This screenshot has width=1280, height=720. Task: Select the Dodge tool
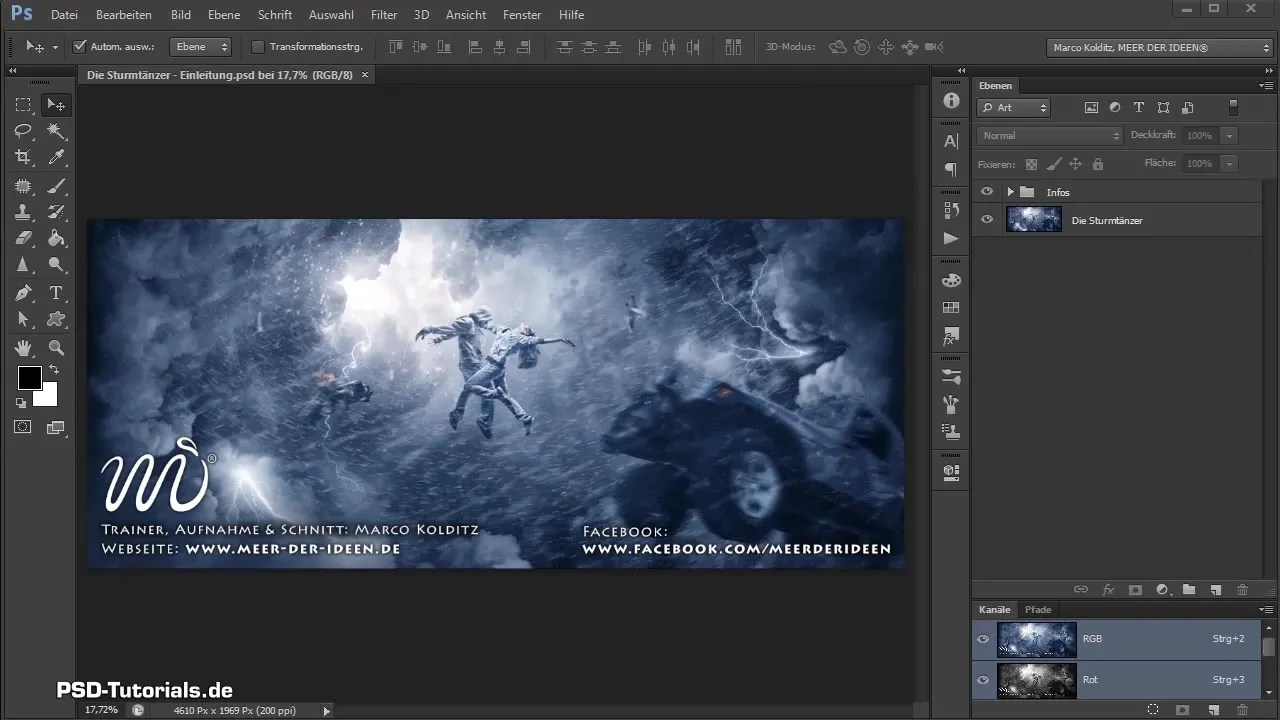click(x=56, y=265)
